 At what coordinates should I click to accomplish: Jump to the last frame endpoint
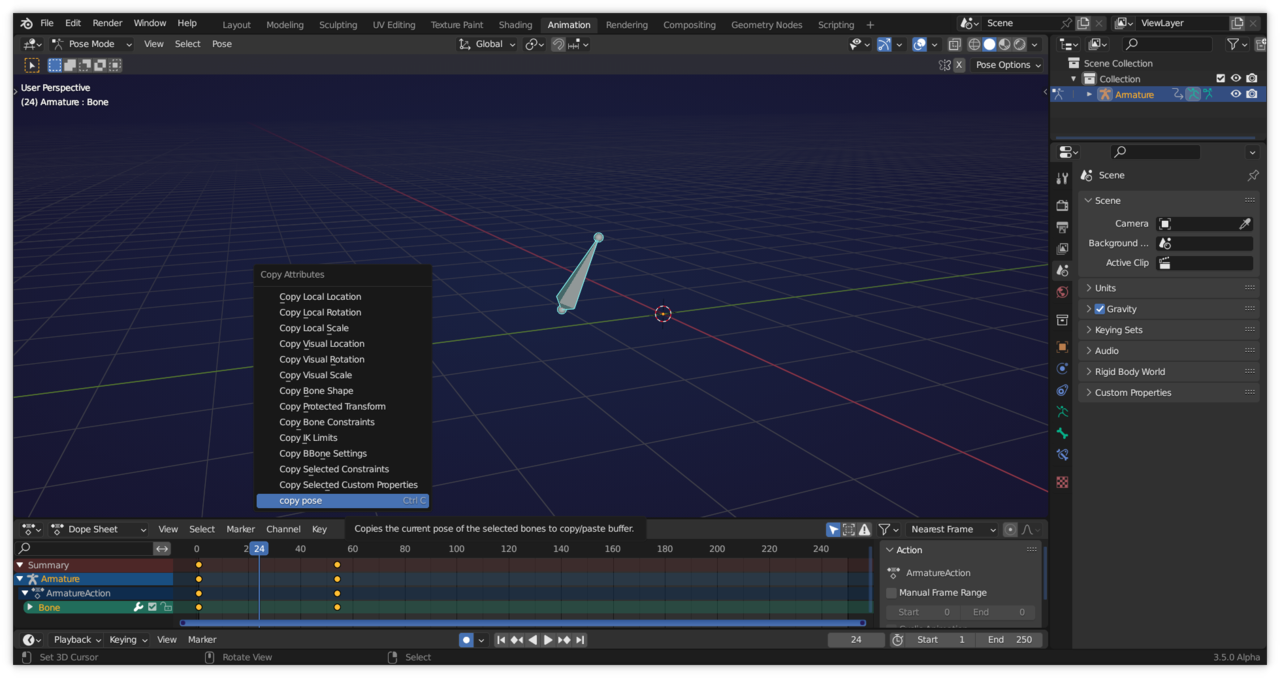click(580, 640)
